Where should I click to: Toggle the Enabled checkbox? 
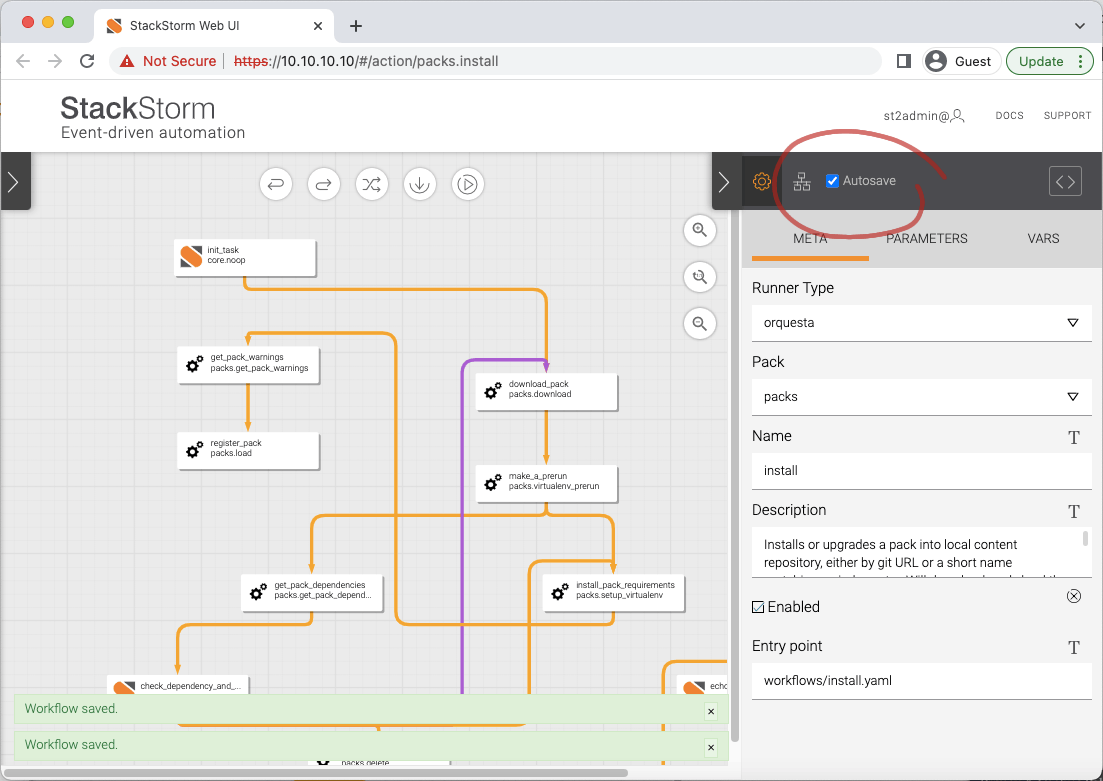(x=758, y=607)
